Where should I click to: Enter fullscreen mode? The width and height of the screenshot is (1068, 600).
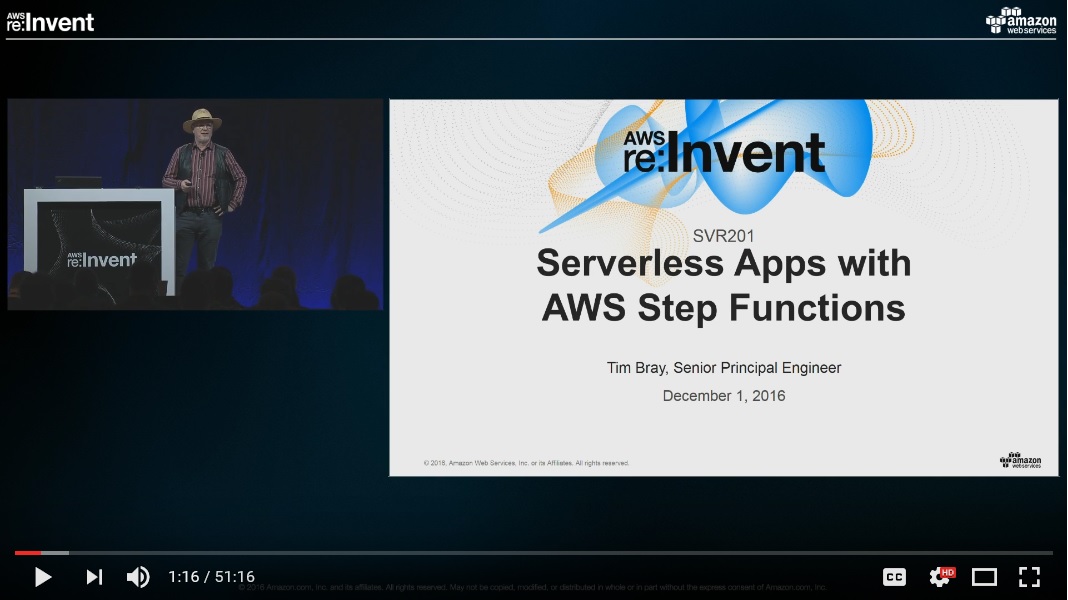click(1030, 577)
